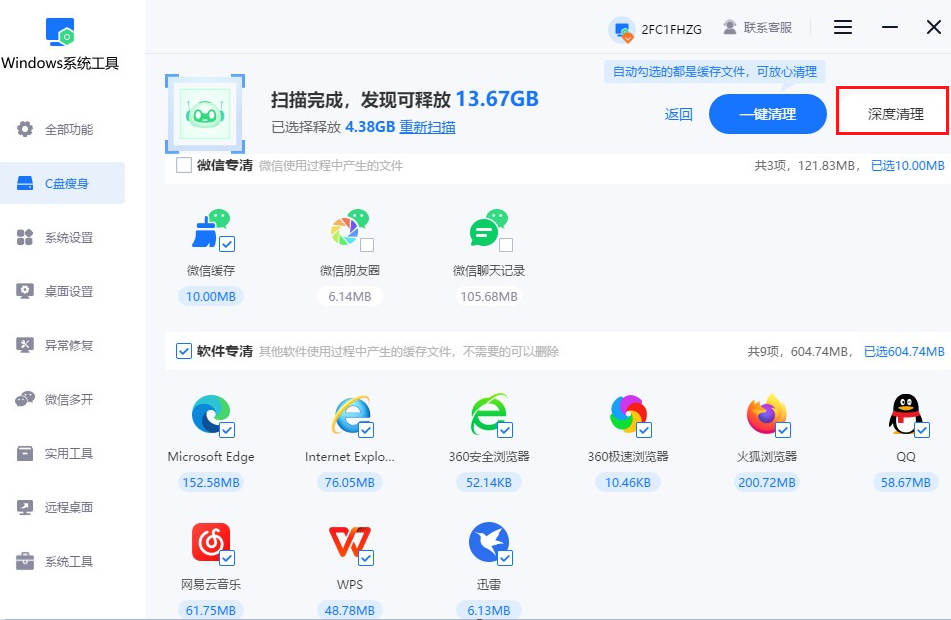This screenshot has height=620, width=951.
Task: Click the 360安全浏览器 icon
Action: [x=488, y=414]
